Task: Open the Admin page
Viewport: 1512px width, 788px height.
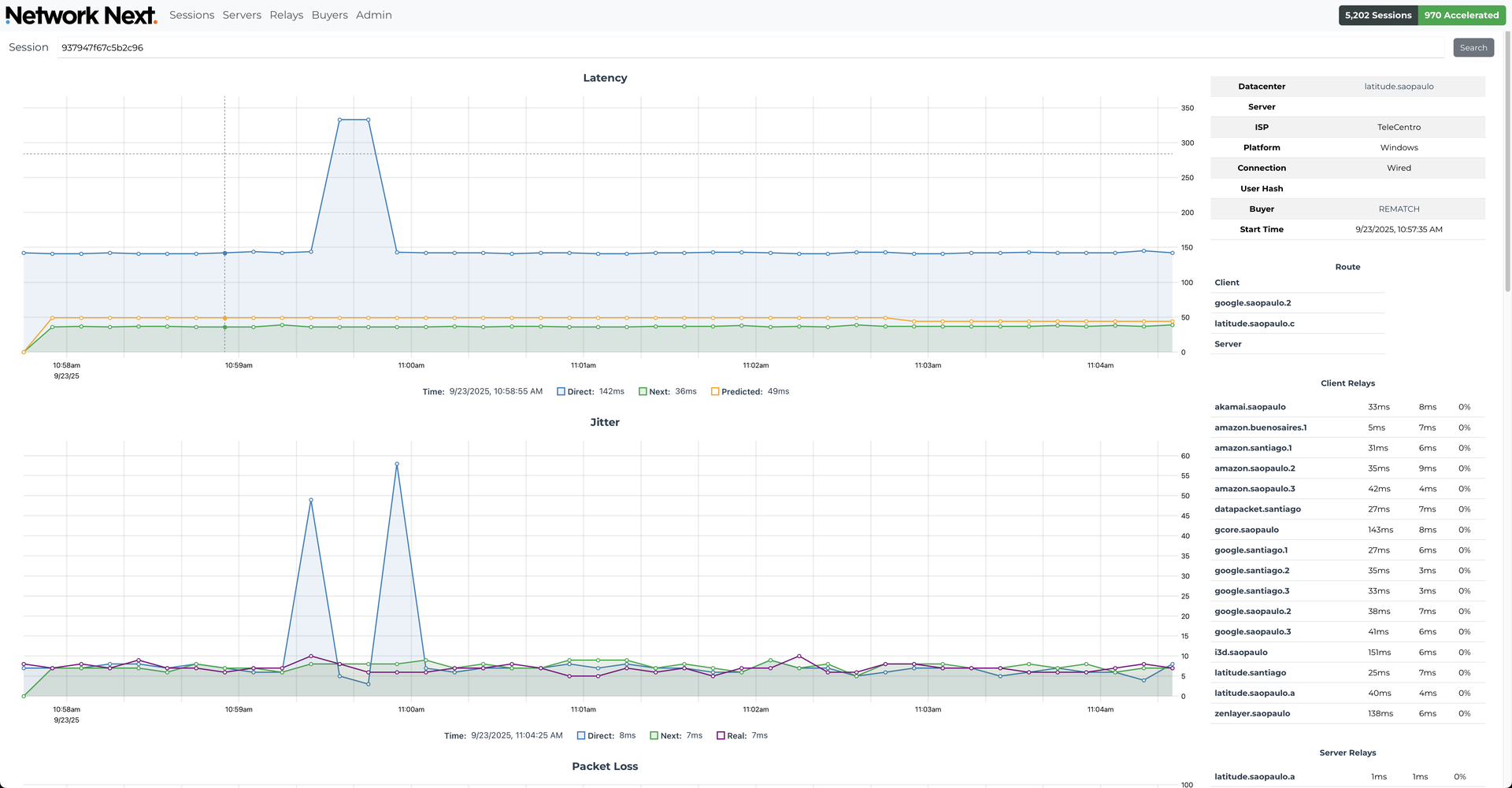Action: (373, 15)
